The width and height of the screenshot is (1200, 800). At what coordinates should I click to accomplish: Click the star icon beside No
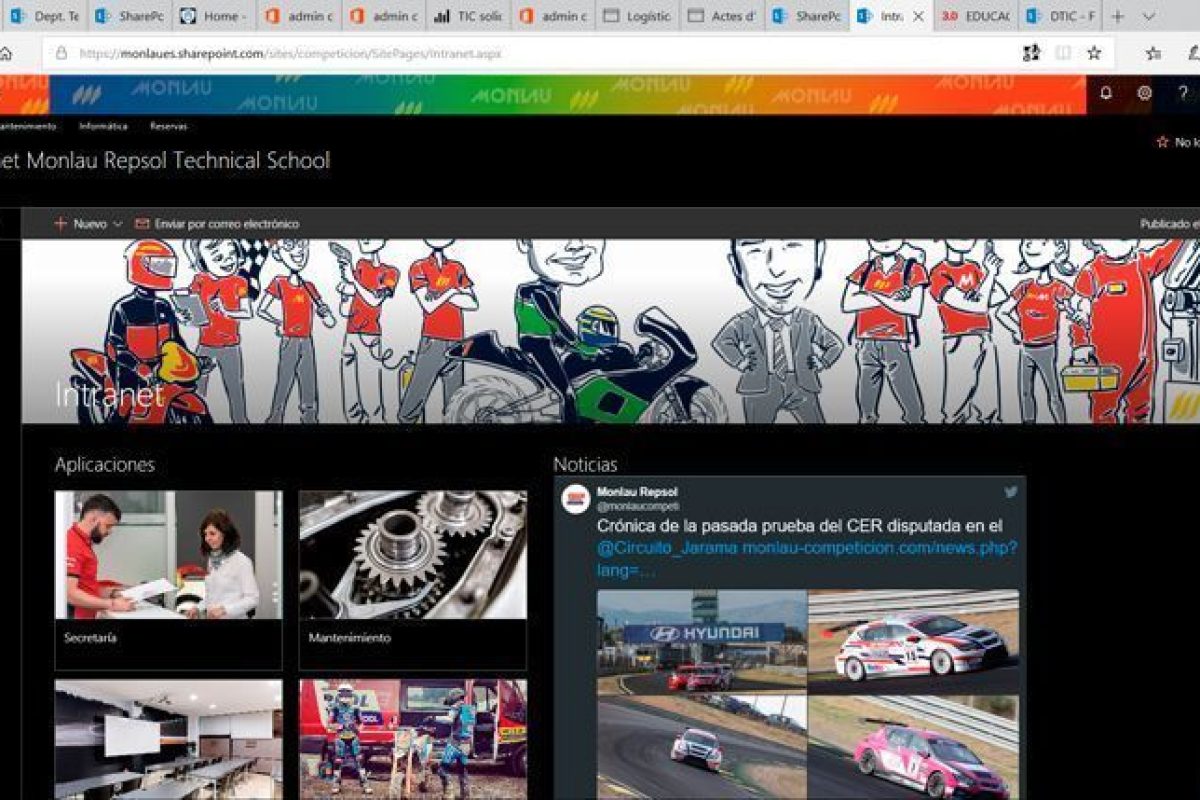pos(1162,143)
